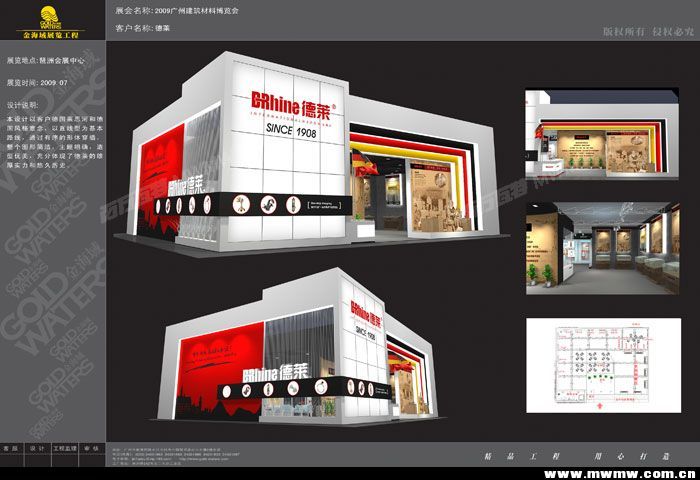This screenshot has width=700, height=480.
Task: Click the "客服" table cell
Action: tap(12, 449)
